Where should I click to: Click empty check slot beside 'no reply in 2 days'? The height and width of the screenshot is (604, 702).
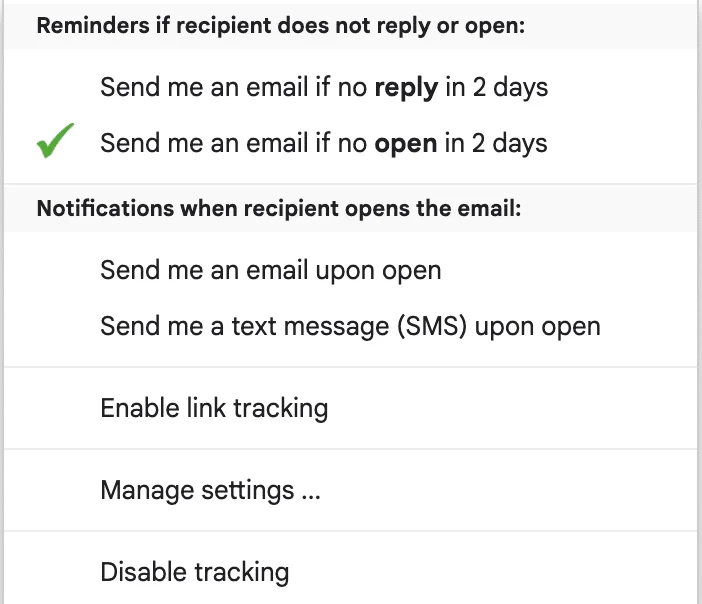coord(55,87)
